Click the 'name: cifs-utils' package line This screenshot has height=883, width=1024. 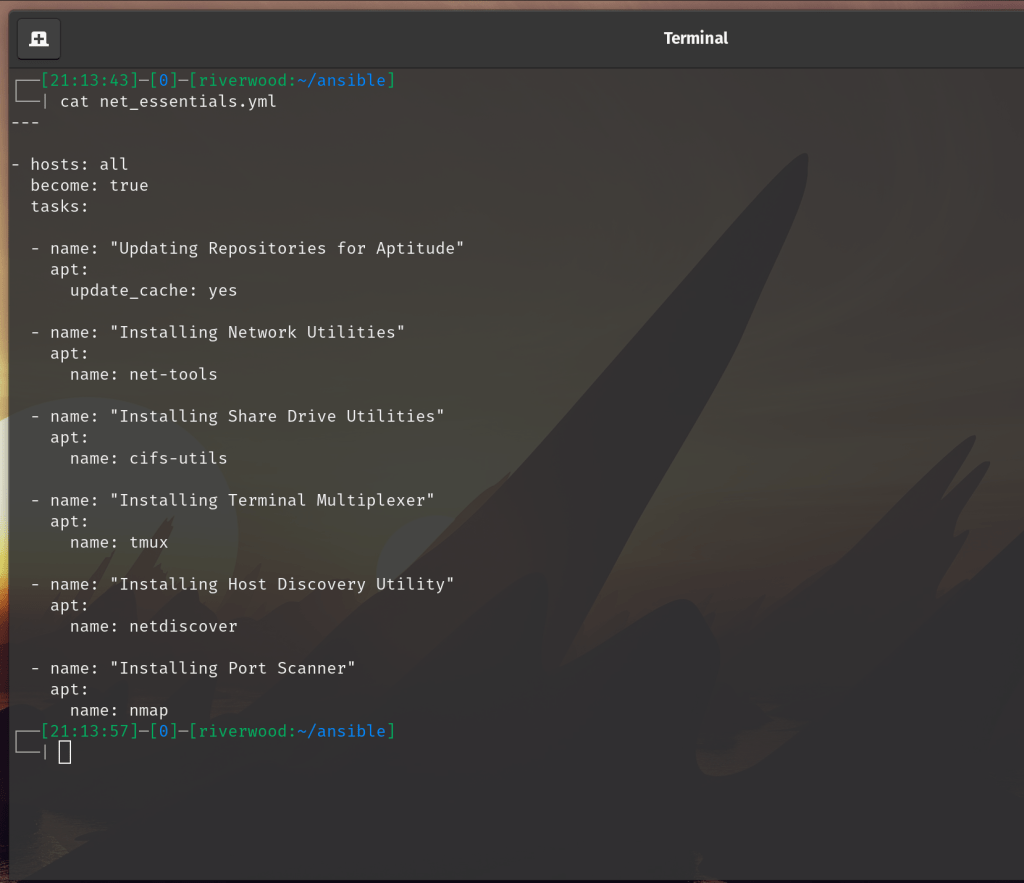[148, 458]
